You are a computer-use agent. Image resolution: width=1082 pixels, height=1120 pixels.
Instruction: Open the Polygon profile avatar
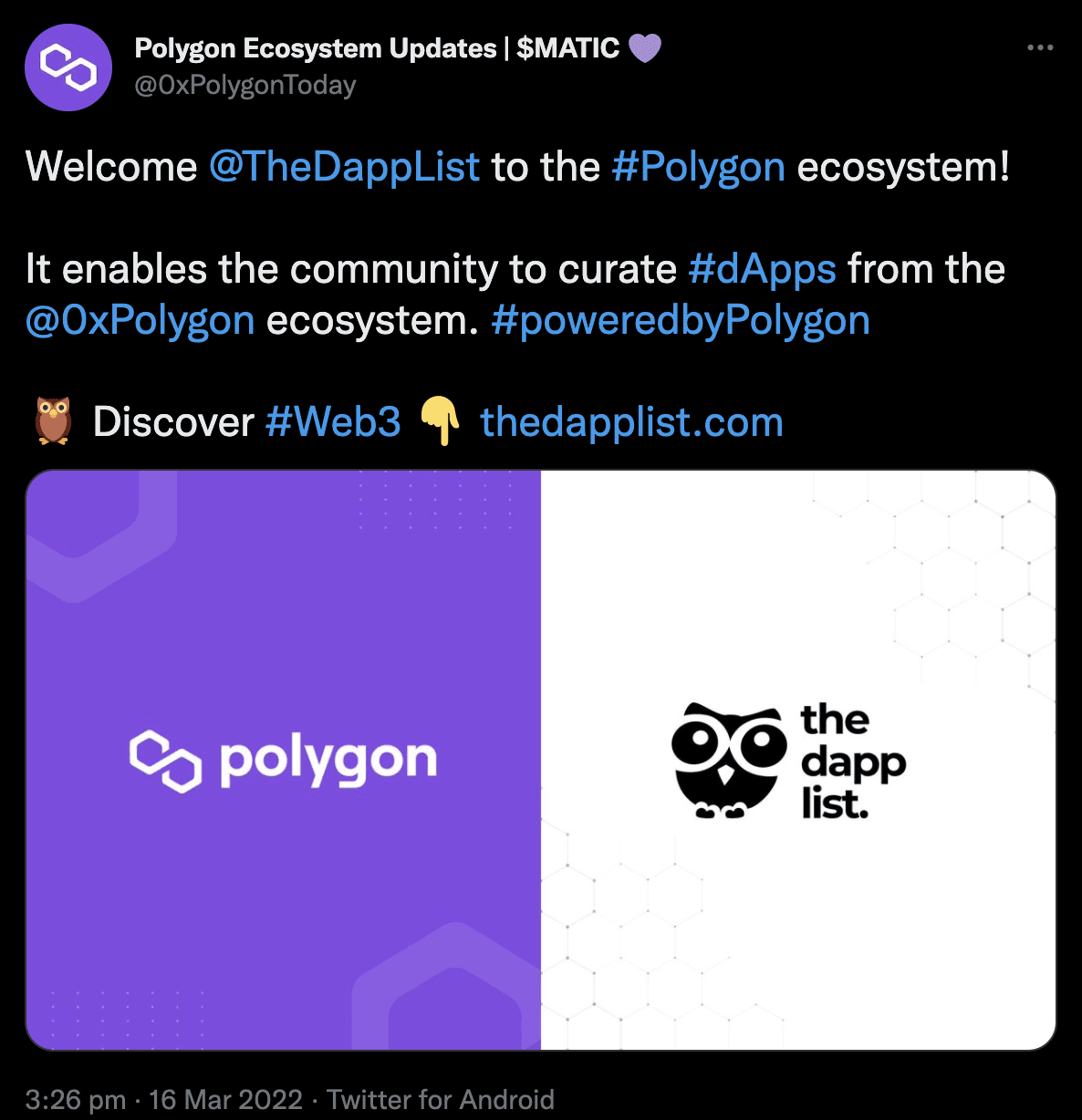click(x=68, y=67)
